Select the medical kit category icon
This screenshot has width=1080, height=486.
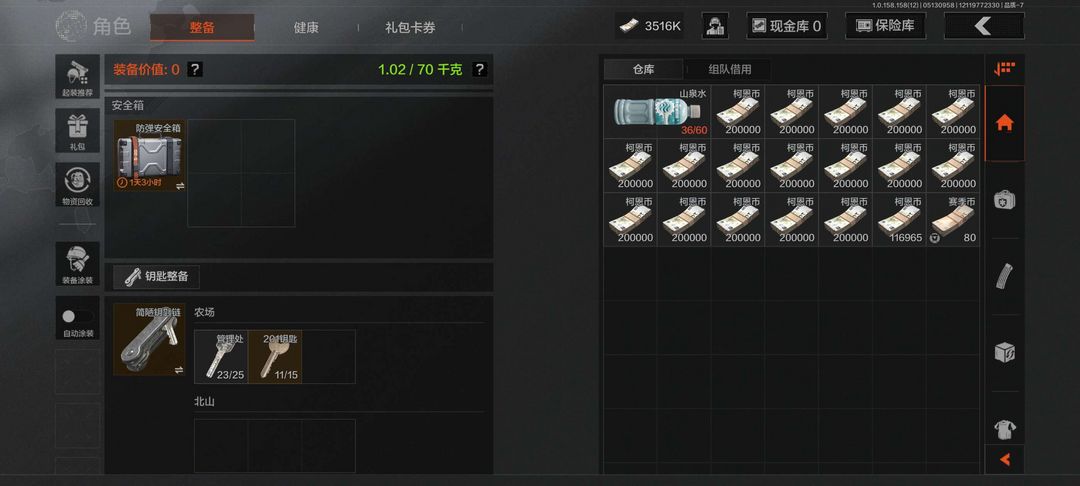1004,200
